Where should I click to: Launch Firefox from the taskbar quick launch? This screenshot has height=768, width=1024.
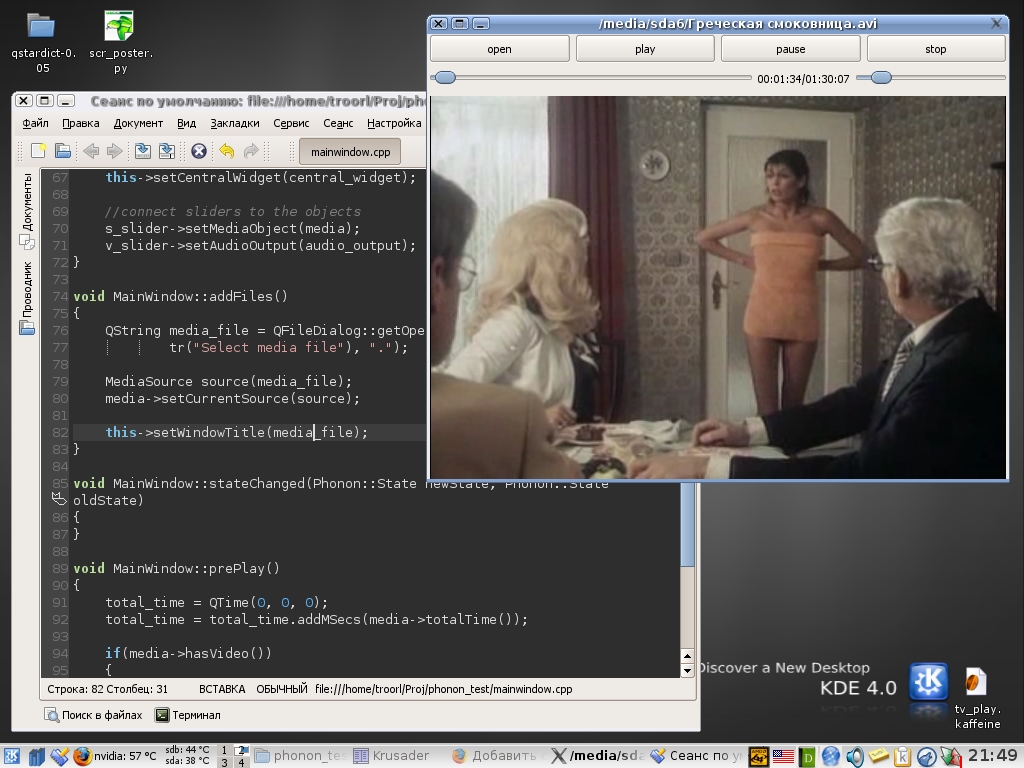(82, 756)
